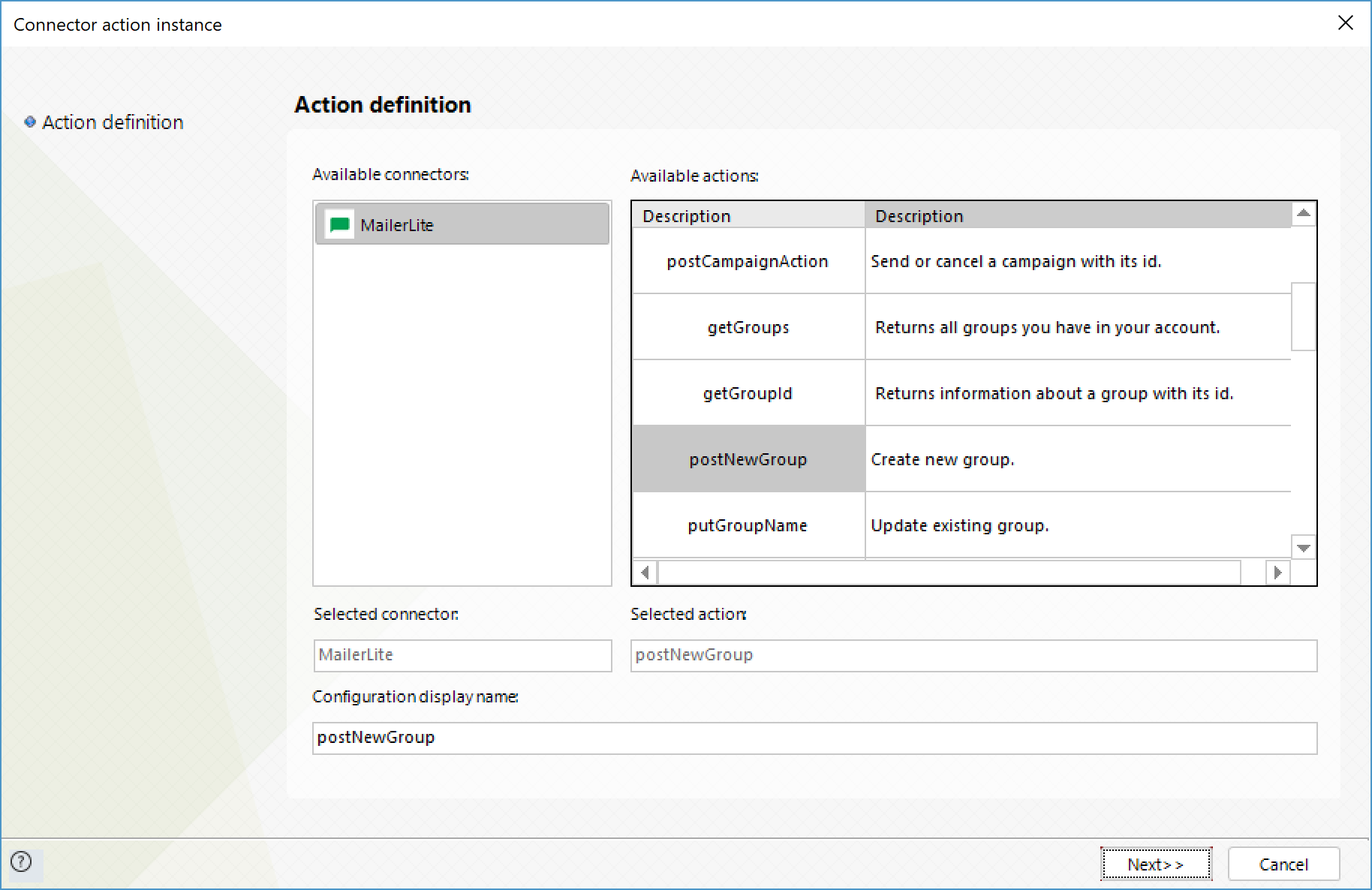Click the Next>> button
The height and width of the screenshot is (890, 1372).
tap(1156, 864)
